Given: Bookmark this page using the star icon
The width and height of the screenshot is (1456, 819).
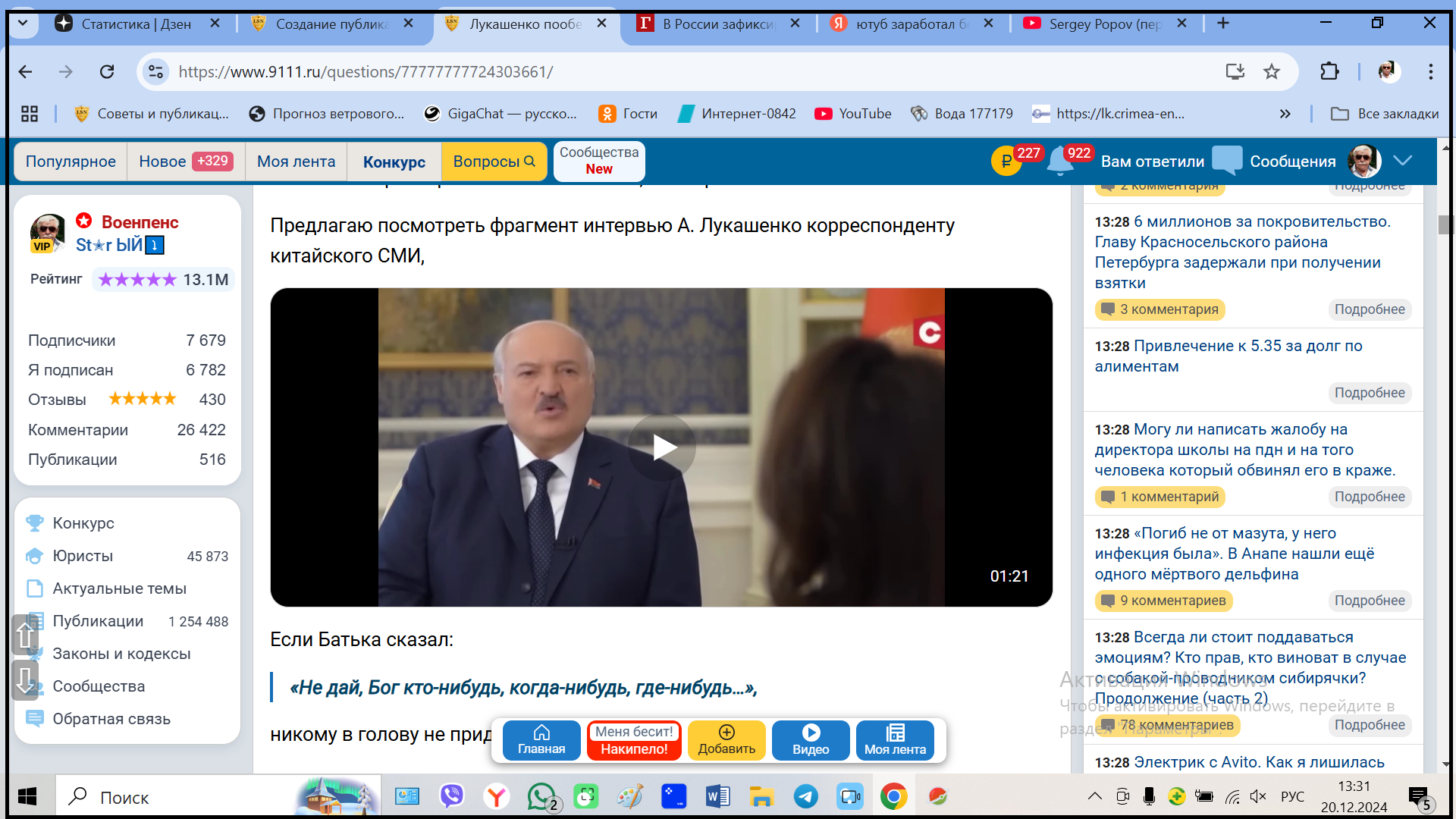Looking at the screenshot, I should click(x=1272, y=71).
